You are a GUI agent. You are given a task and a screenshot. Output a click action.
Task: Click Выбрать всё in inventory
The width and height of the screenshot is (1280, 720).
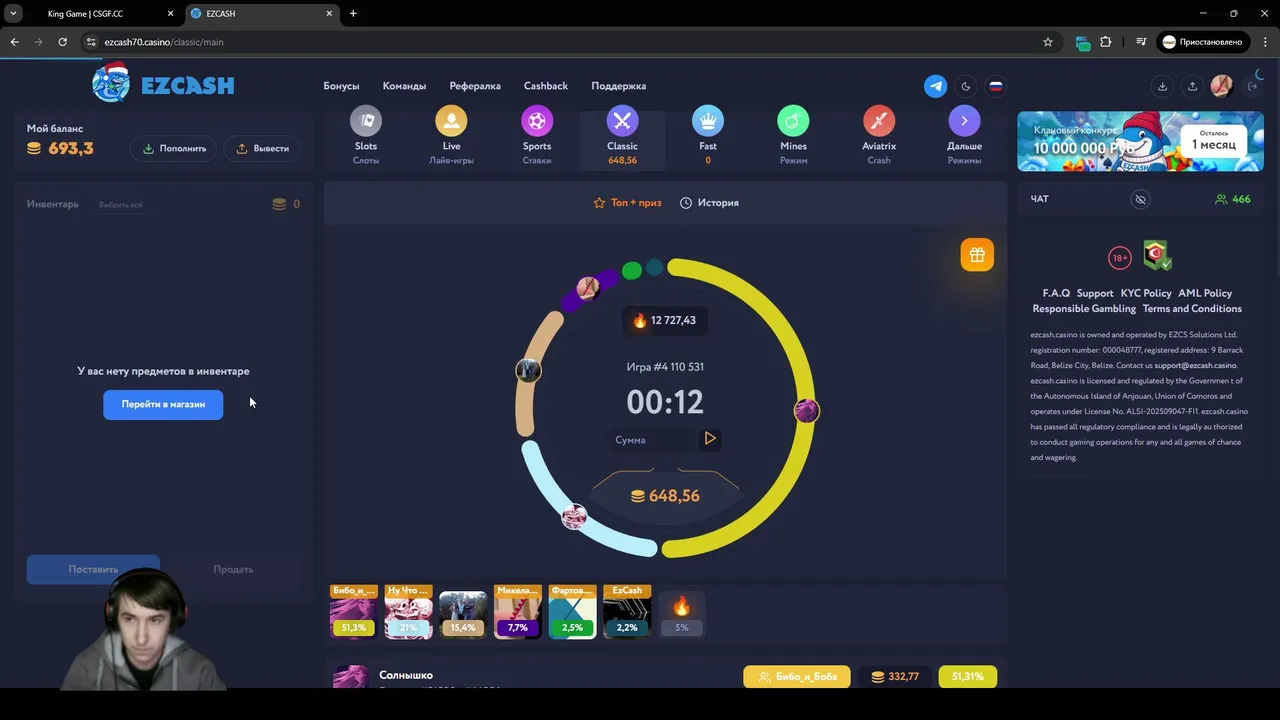pyautogui.click(x=120, y=205)
